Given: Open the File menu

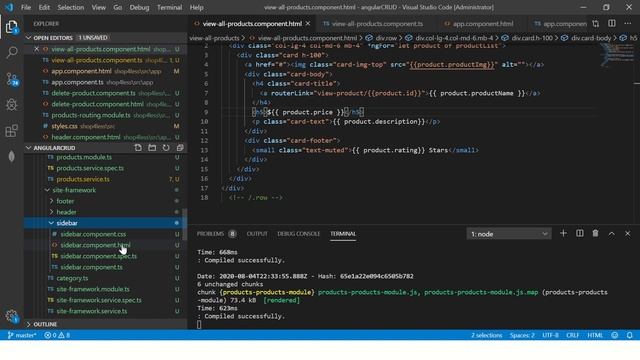Looking at the screenshot, I should pos(26,7).
